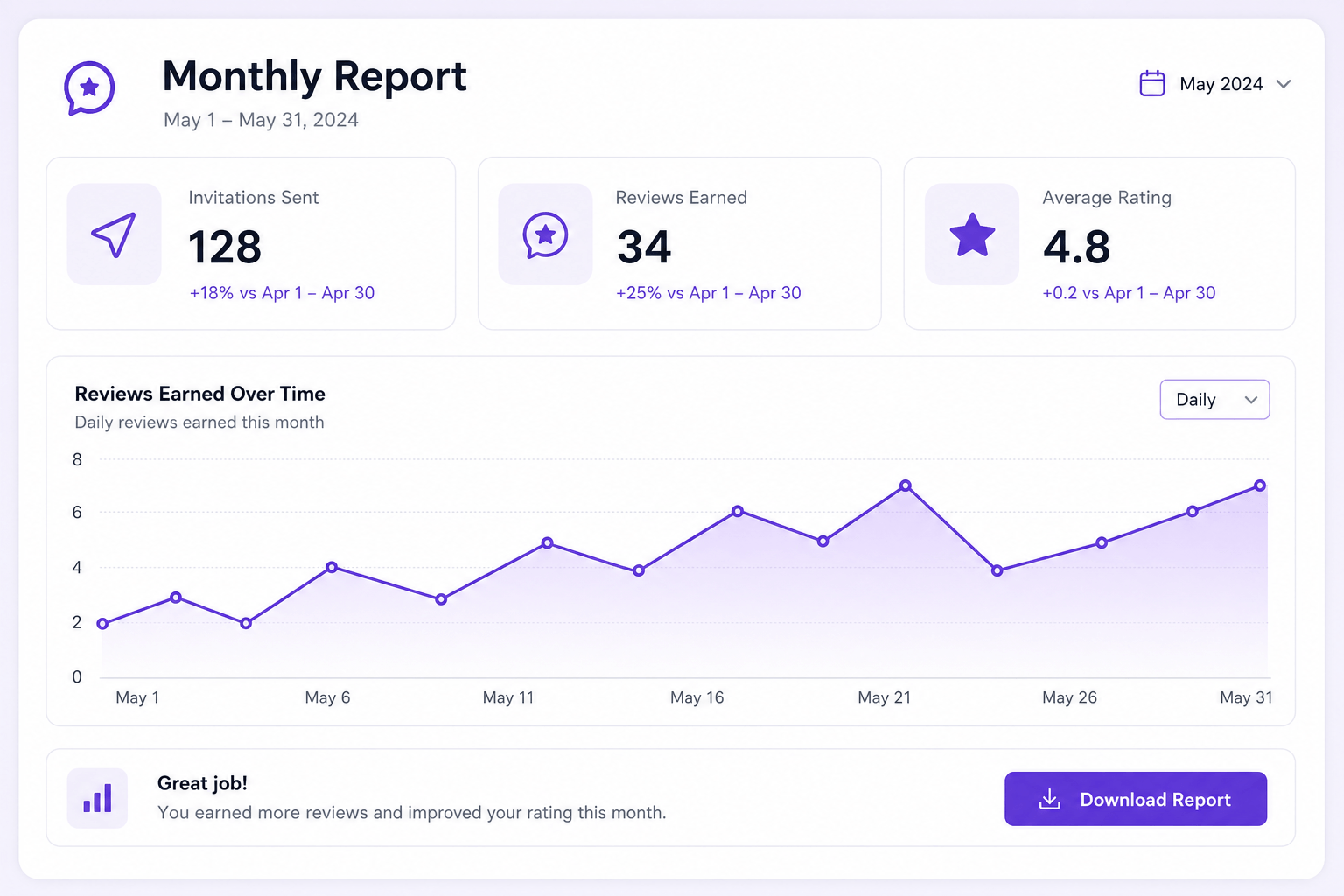This screenshot has width=1344, height=896.
Task: Click the May 11 axis label
Action: (x=508, y=697)
